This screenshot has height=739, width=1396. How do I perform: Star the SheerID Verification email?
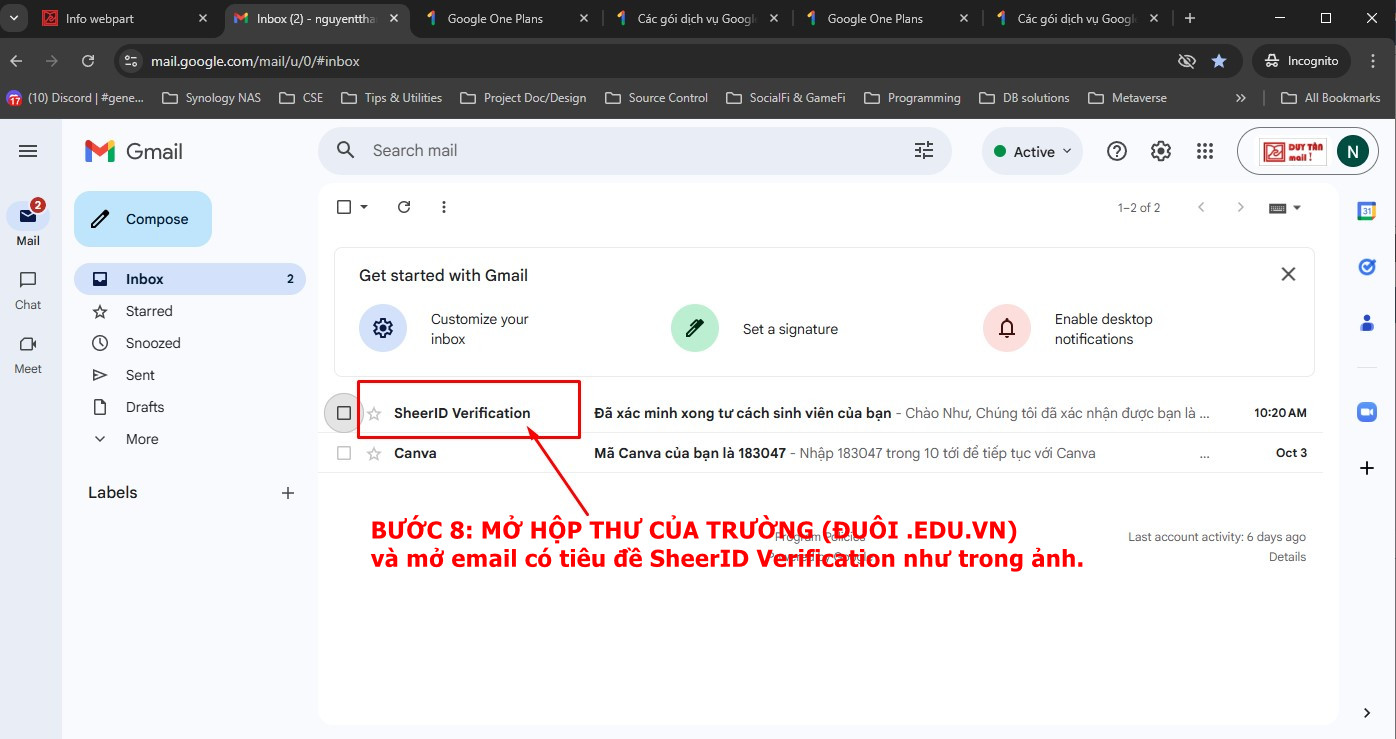click(x=374, y=413)
